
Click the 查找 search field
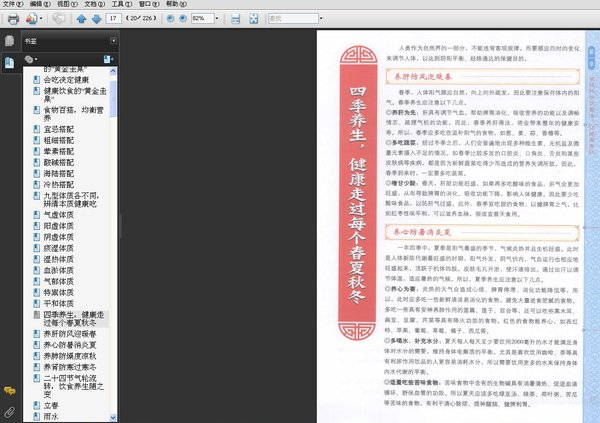coord(293,18)
